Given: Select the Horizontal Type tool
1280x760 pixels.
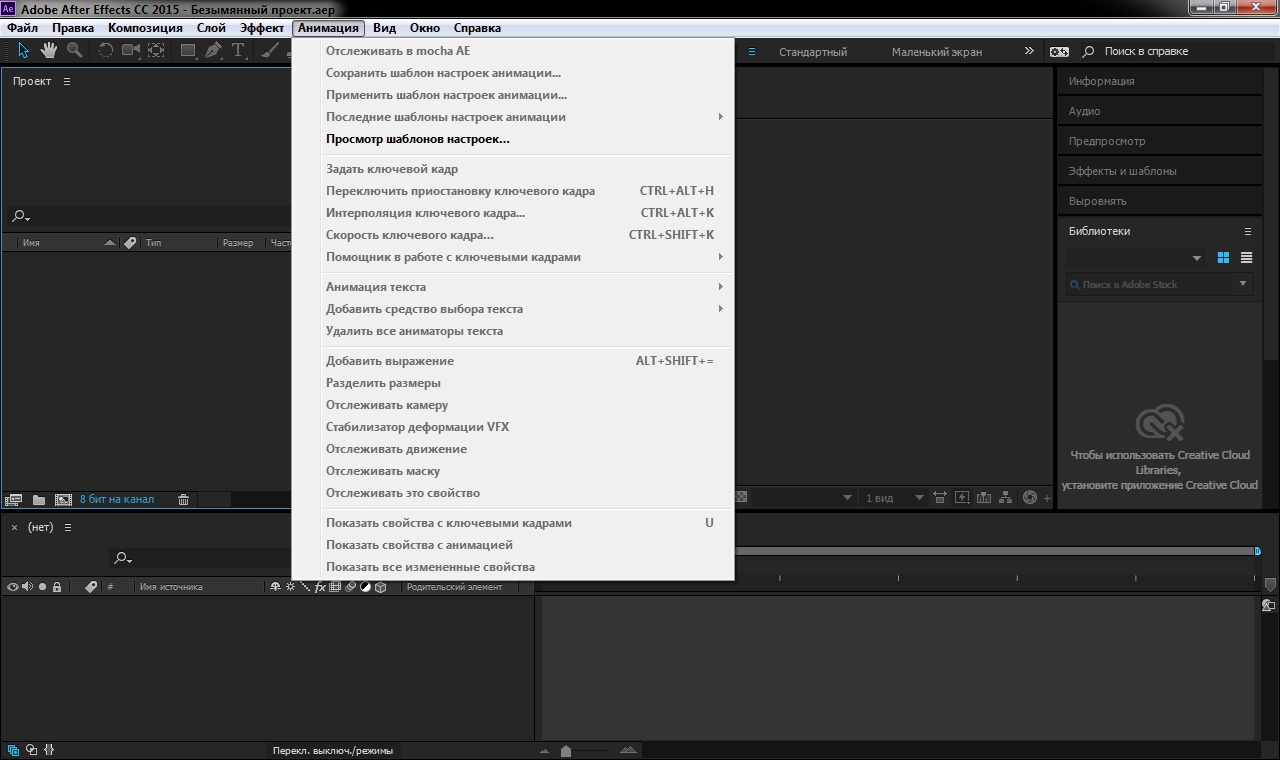Looking at the screenshot, I should coord(239,50).
